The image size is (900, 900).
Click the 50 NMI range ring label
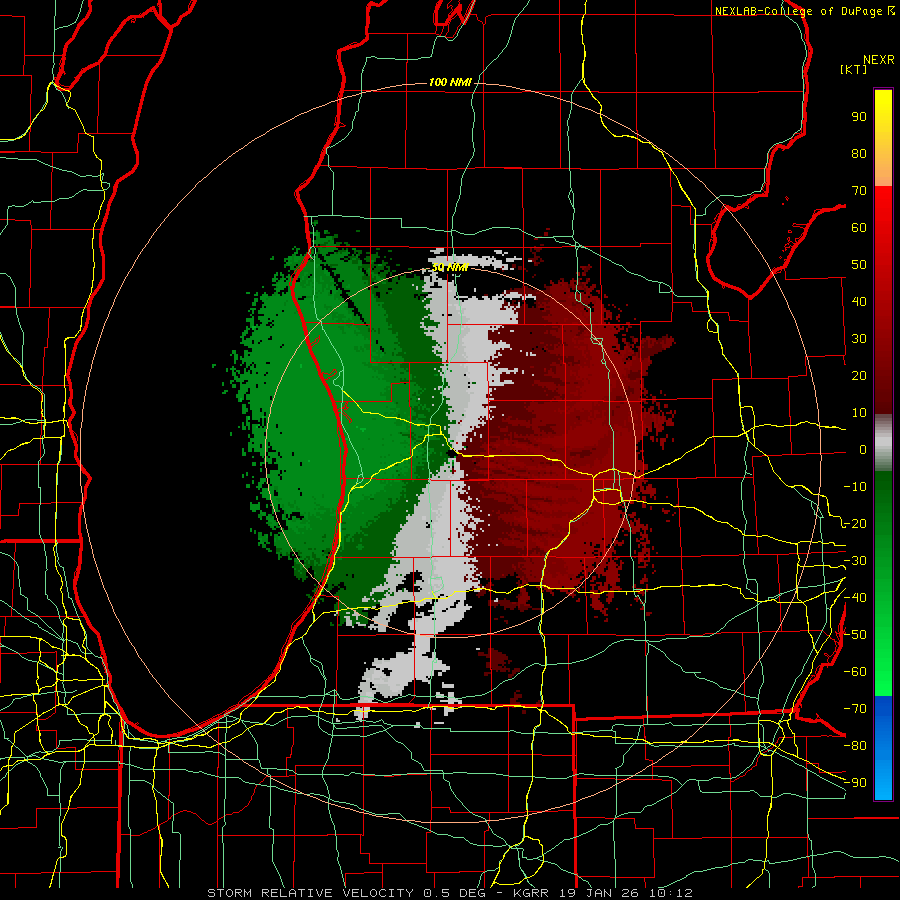(450, 267)
